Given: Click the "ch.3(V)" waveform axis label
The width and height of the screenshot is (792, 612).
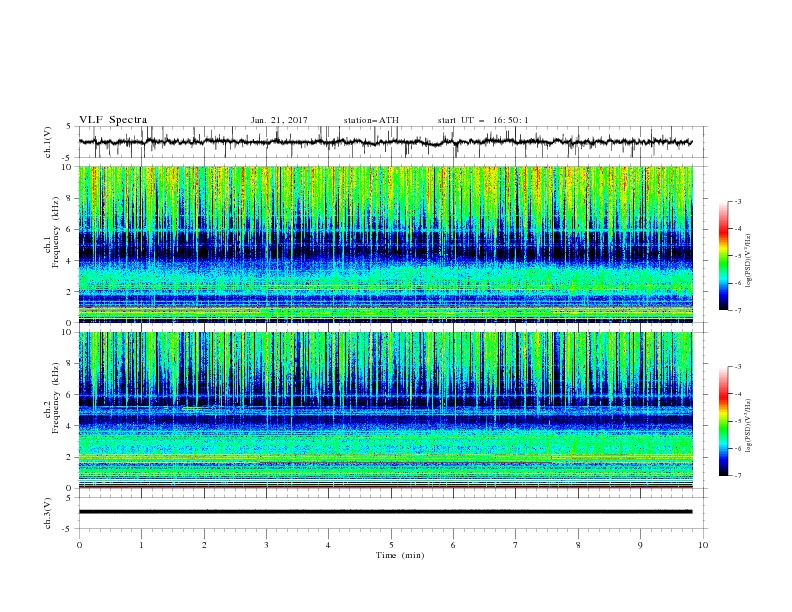Looking at the screenshot, I should [x=48, y=513].
